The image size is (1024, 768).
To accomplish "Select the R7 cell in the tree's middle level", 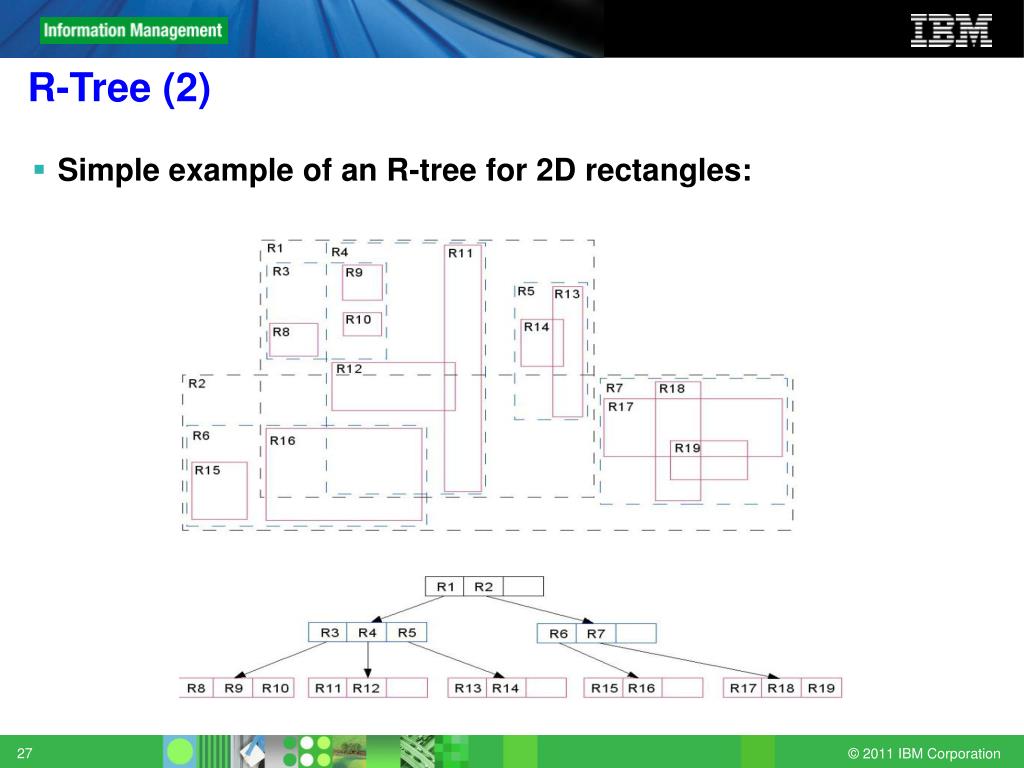I will click(596, 633).
